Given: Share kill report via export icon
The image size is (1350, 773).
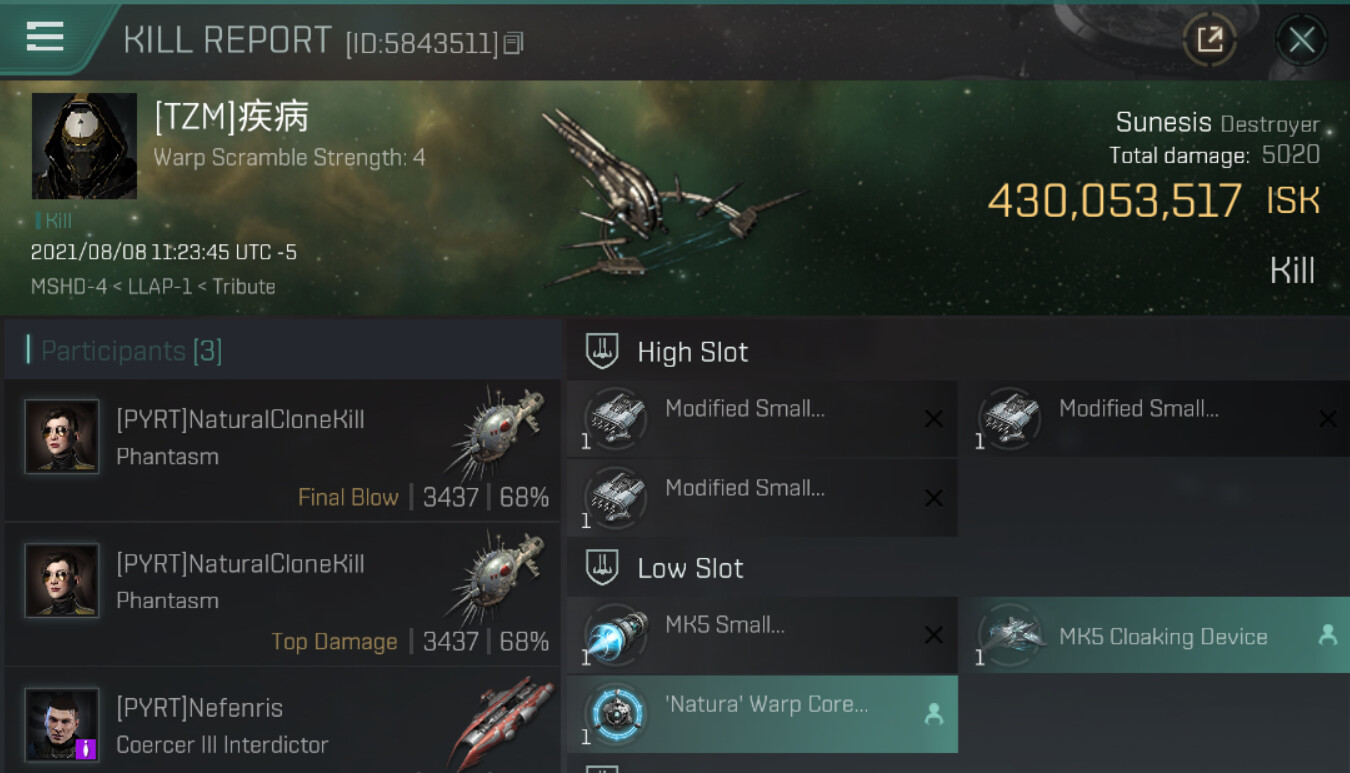Looking at the screenshot, I should pyautogui.click(x=1209, y=40).
